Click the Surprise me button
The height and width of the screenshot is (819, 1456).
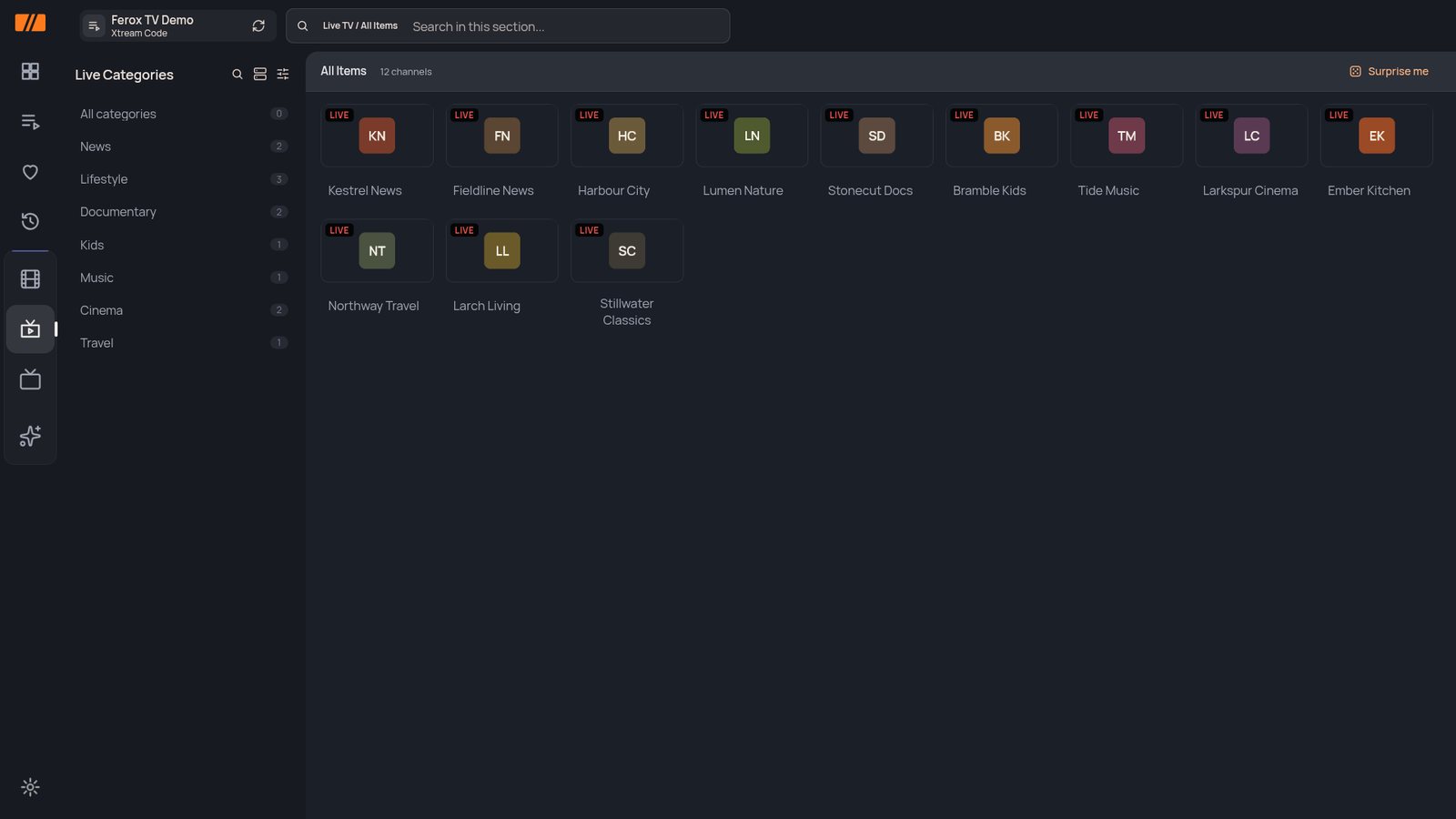[1389, 72]
